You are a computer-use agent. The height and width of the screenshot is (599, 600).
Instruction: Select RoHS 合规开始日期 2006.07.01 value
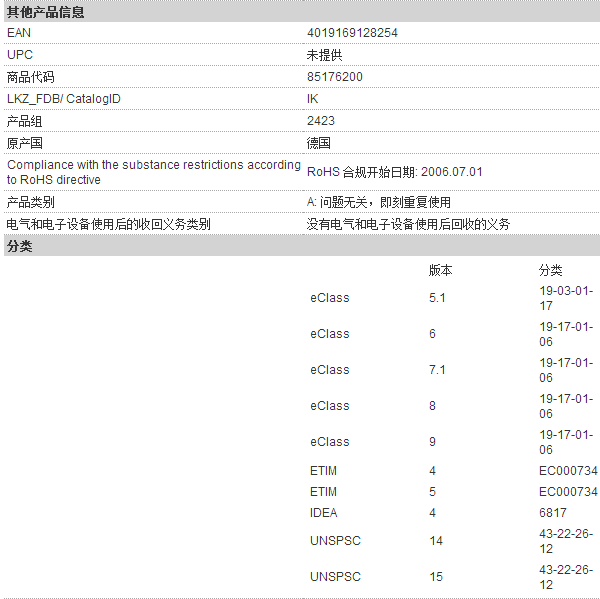(x=395, y=172)
